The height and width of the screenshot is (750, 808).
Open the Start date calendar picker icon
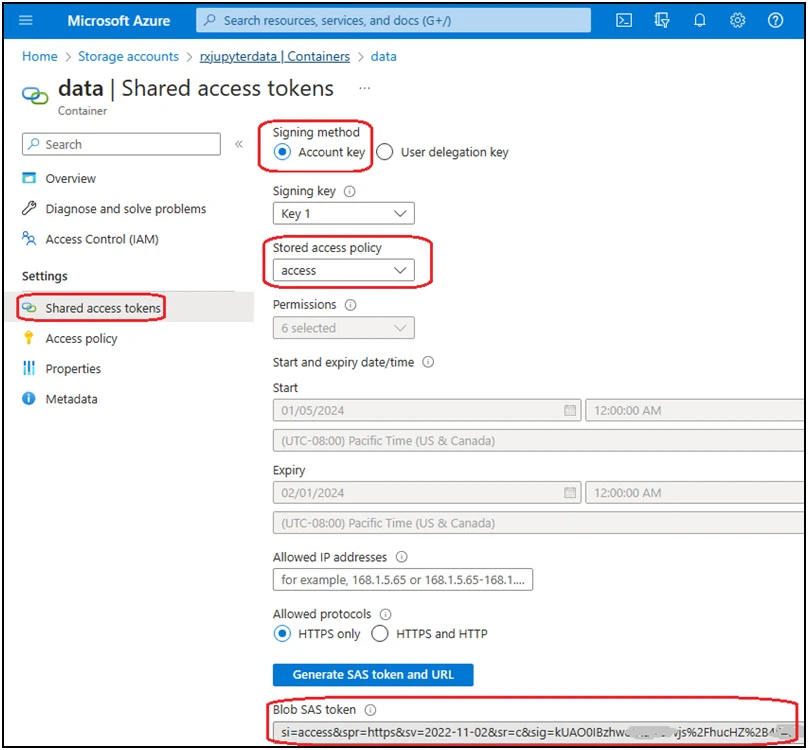570,410
